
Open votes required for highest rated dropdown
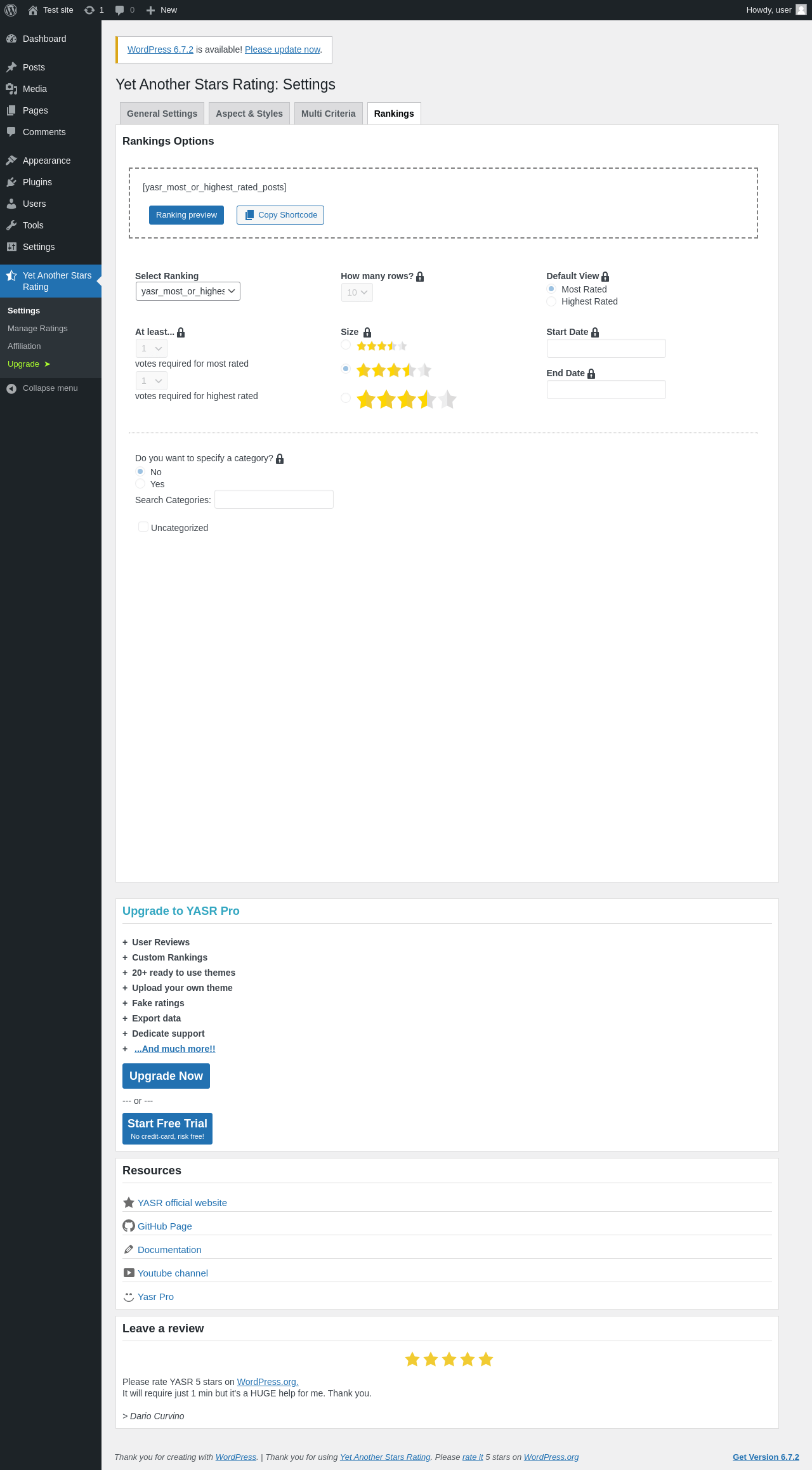(x=152, y=381)
